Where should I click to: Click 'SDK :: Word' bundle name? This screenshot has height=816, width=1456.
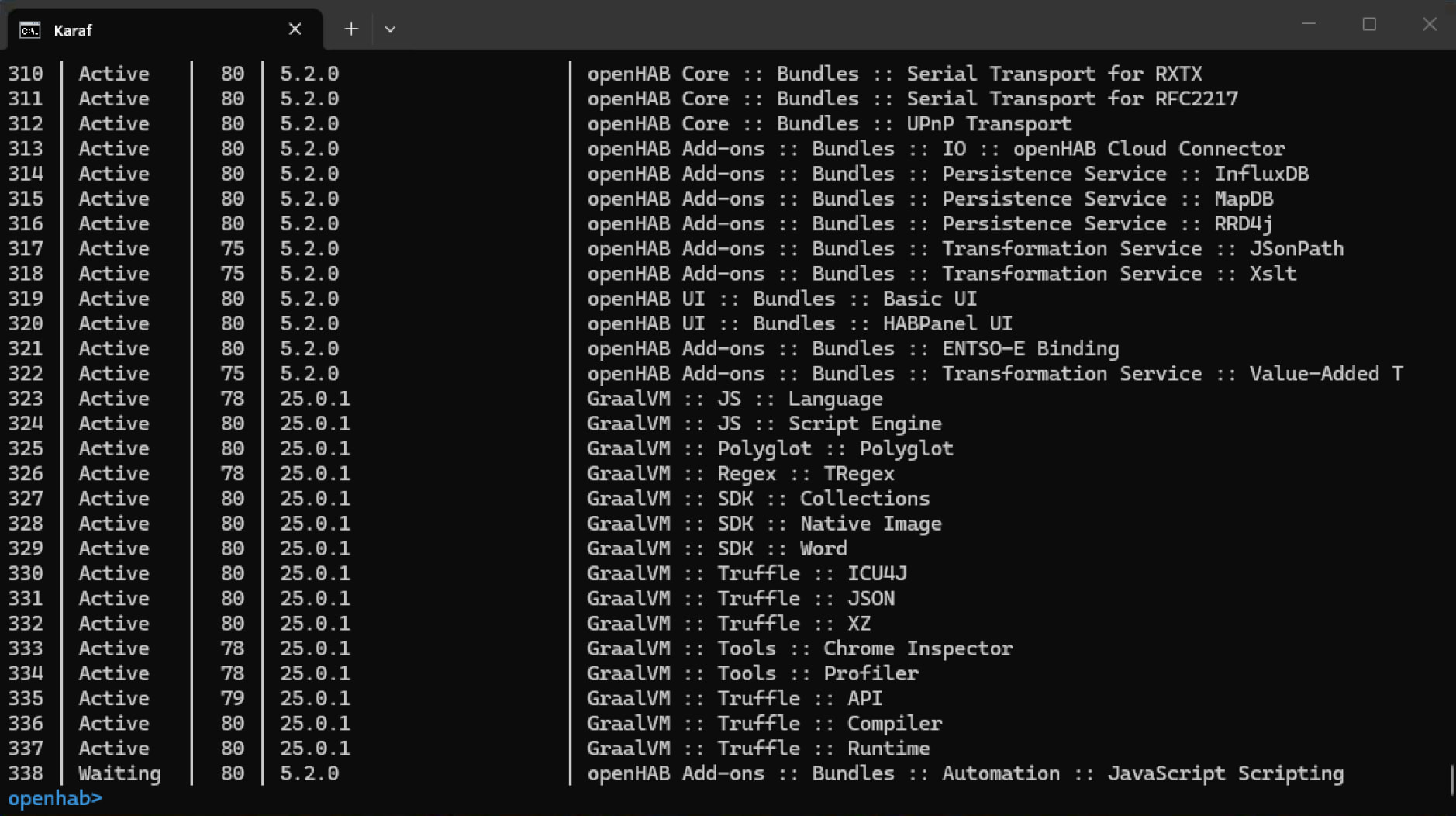click(782, 548)
